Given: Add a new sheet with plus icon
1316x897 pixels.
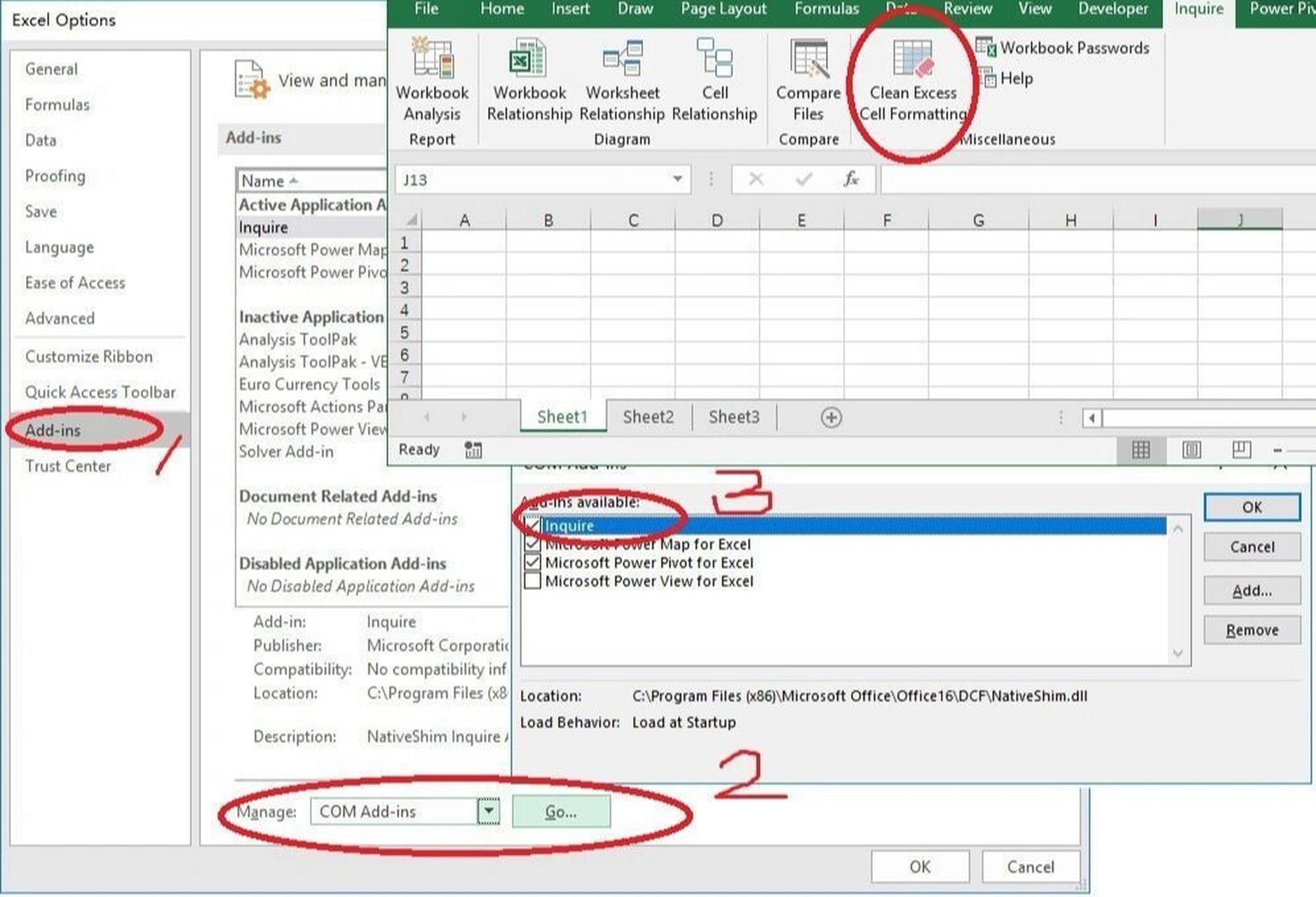Looking at the screenshot, I should (831, 418).
